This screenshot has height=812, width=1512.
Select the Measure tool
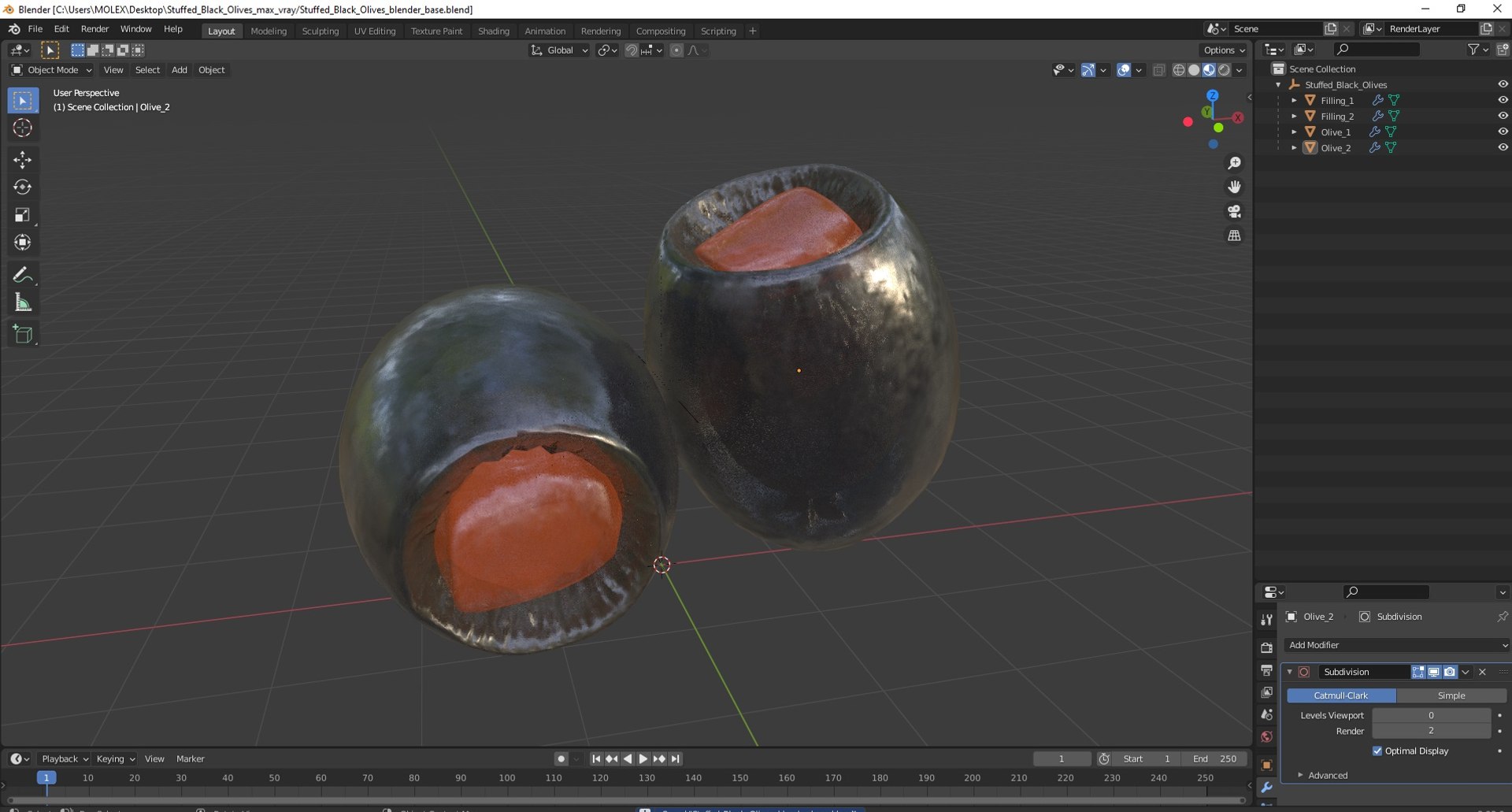click(22, 302)
